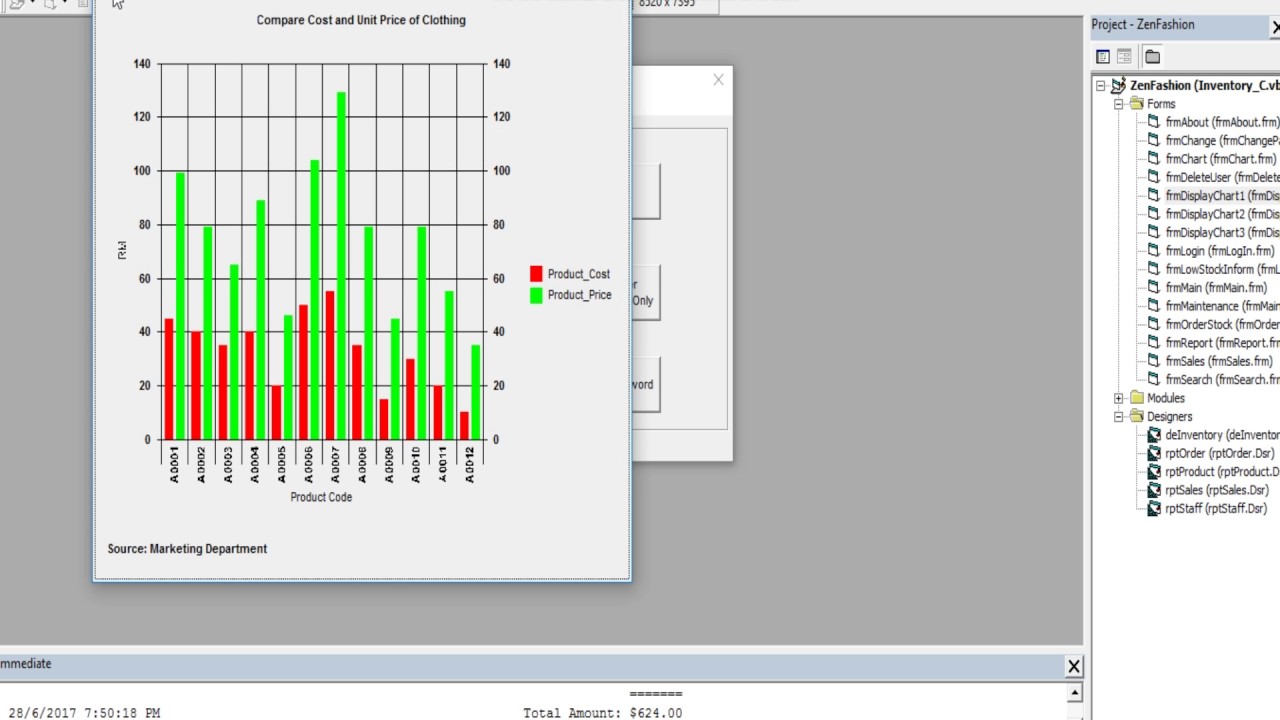The height and width of the screenshot is (720, 1280).
Task: Click the tallest green bar for A0007
Action: point(341,265)
